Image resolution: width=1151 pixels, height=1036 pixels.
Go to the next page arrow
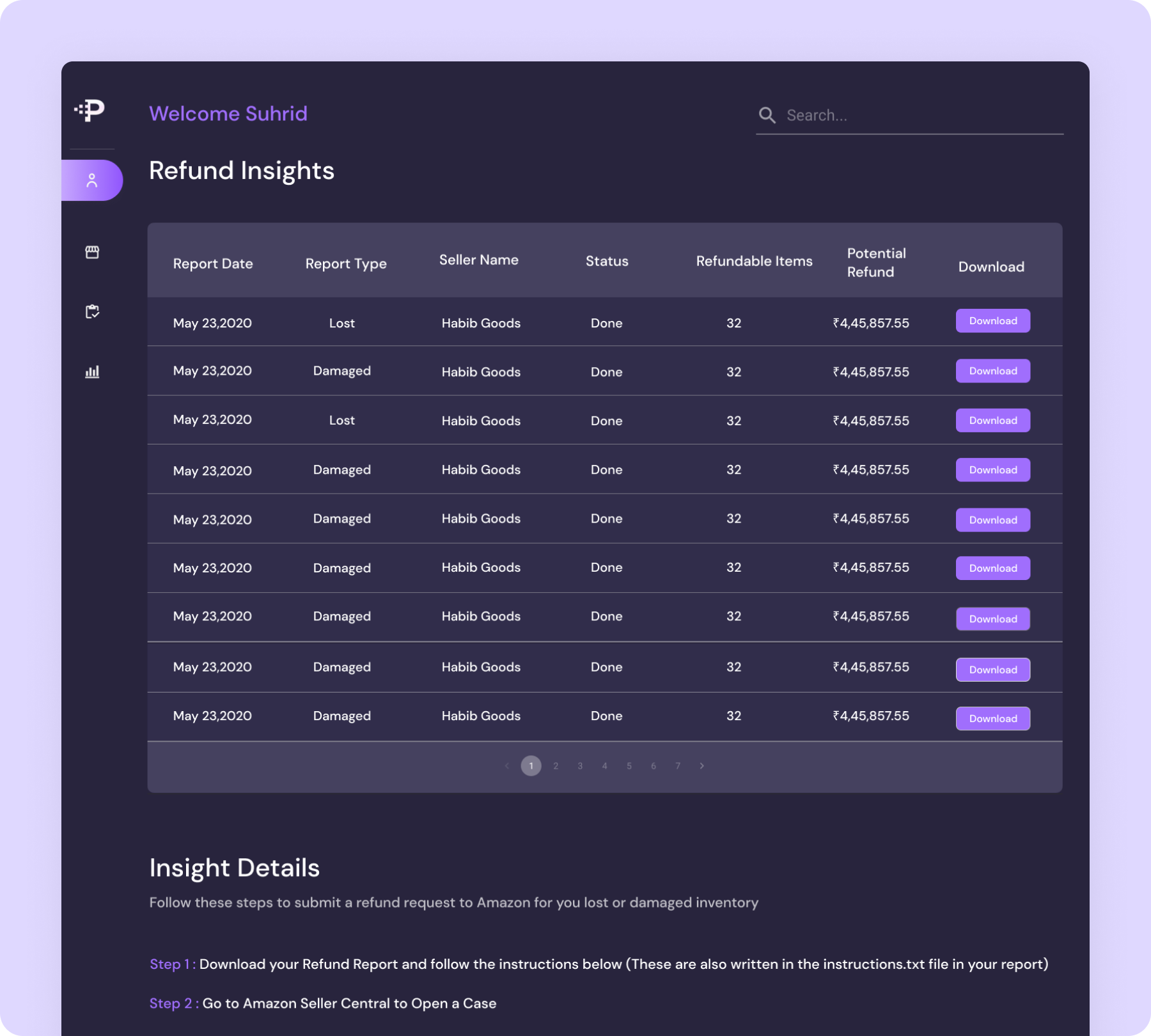point(702,765)
